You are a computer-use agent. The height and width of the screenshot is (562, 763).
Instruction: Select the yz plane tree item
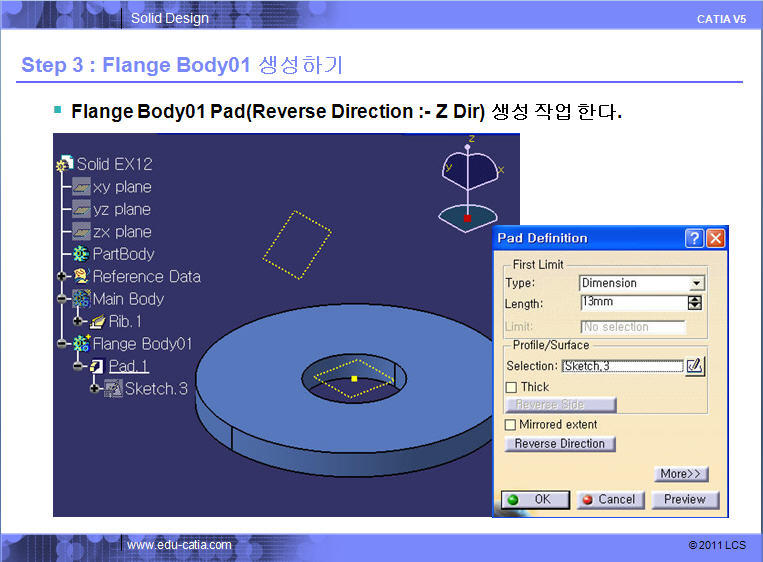pos(121,209)
